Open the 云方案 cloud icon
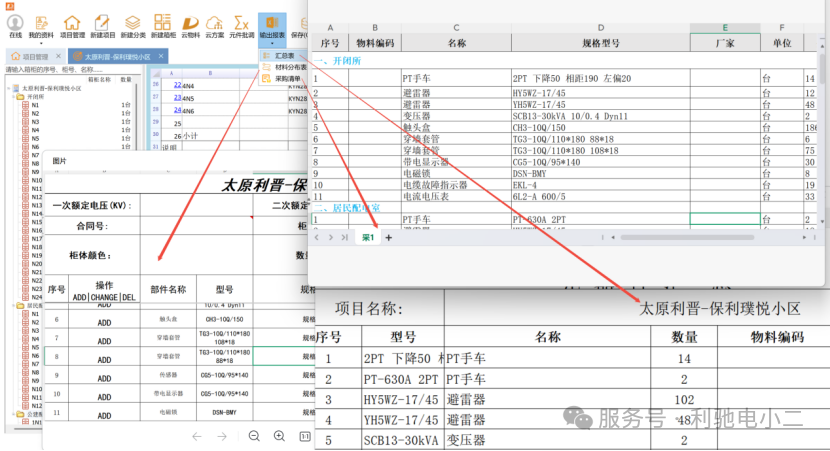The height and width of the screenshot is (451, 830). (x=214, y=26)
